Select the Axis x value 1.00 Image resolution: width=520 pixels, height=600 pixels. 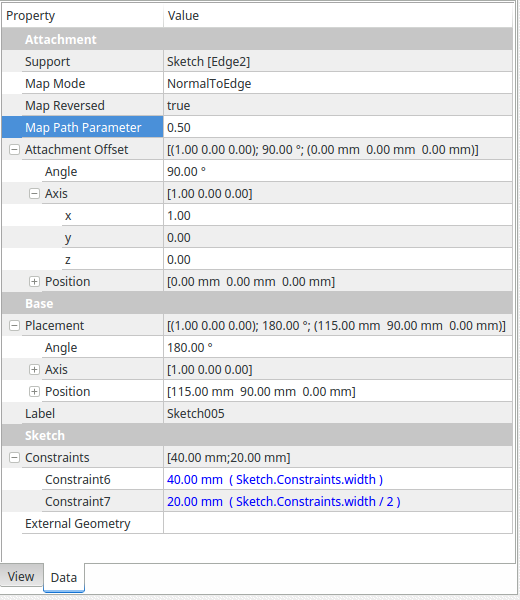(338, 215)
